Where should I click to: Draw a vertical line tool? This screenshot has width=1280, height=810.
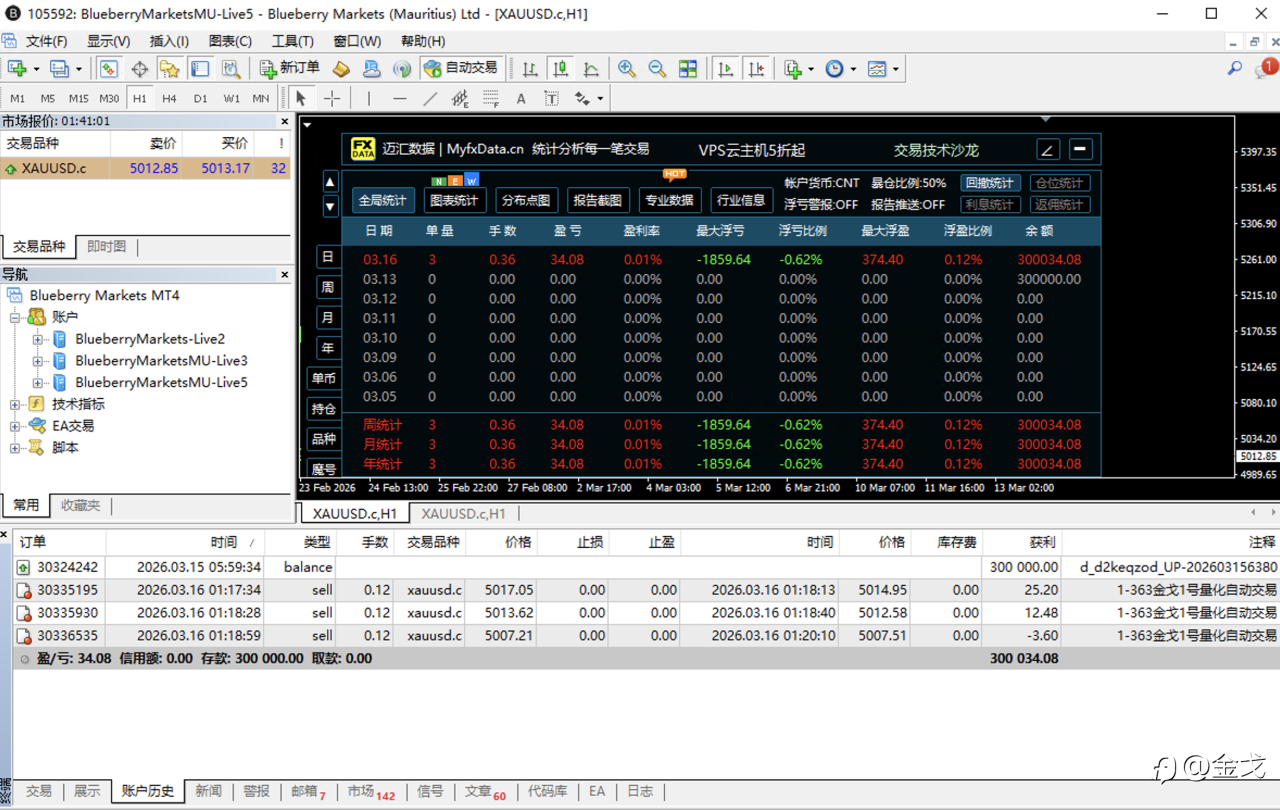point(369,98)
